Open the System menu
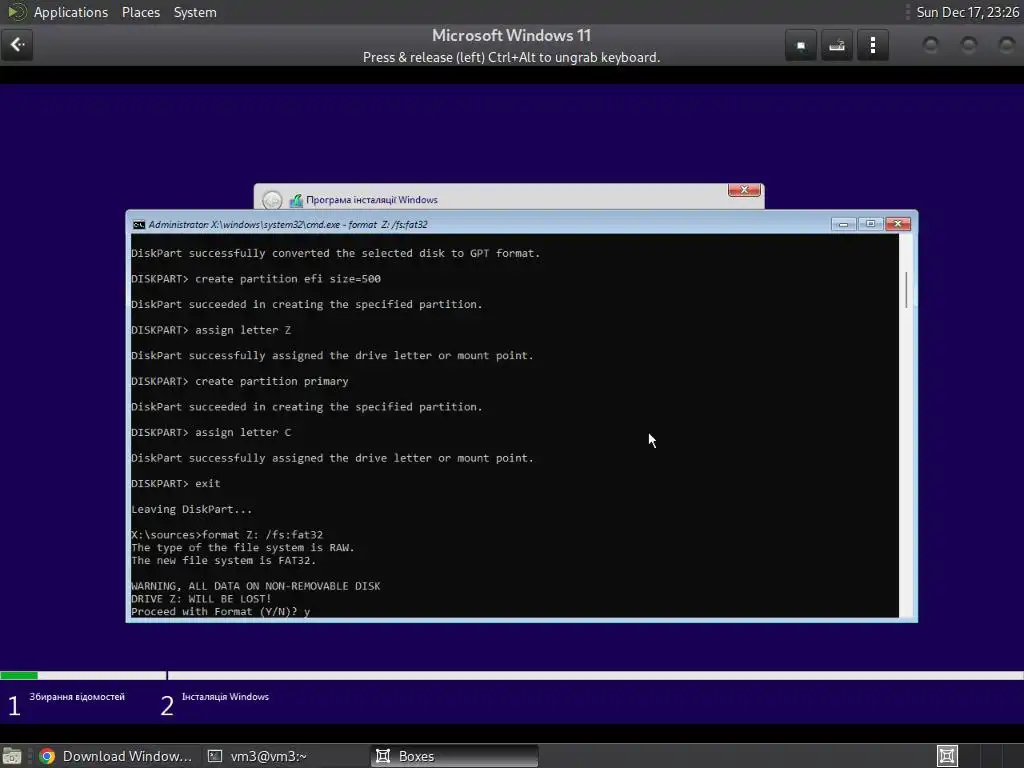The height and width of the screenshot is (768, 1024). click(x=195, y=12)
